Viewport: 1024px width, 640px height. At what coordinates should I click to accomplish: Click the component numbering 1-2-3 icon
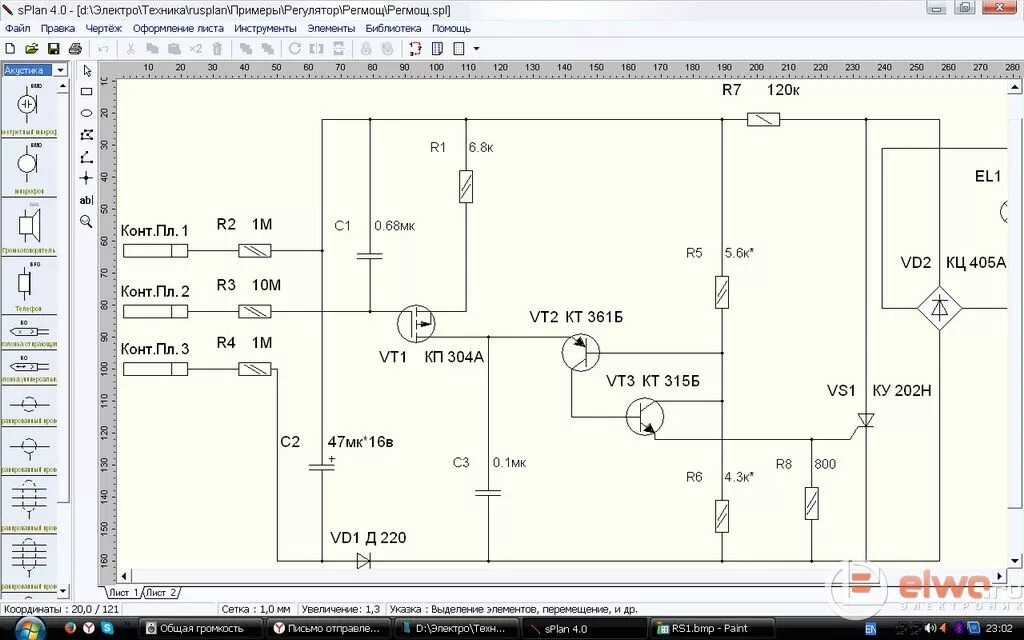[x=415, y=48]
